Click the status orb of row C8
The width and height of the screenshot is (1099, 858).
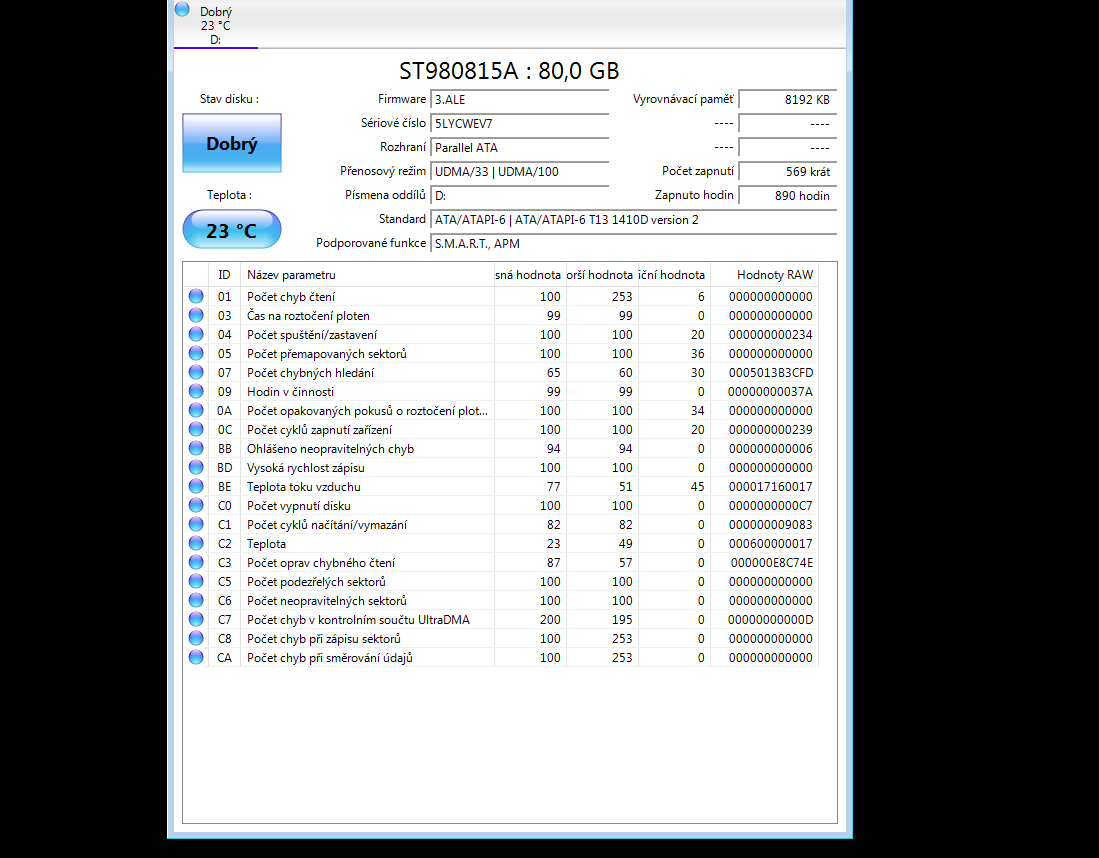point(196,638)
